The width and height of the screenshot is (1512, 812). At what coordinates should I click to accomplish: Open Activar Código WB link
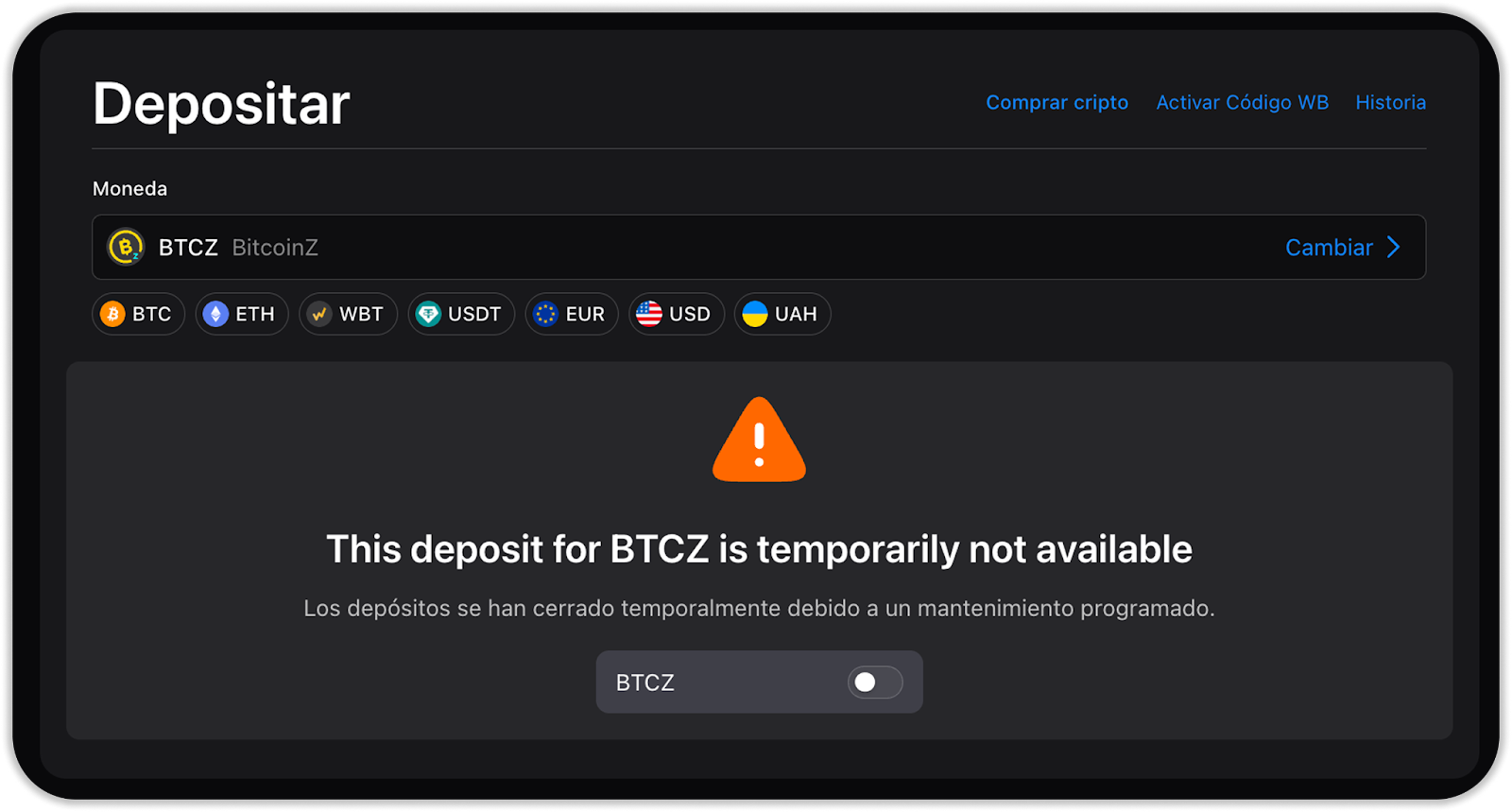pyautogui.click(x=1243, y=102)
